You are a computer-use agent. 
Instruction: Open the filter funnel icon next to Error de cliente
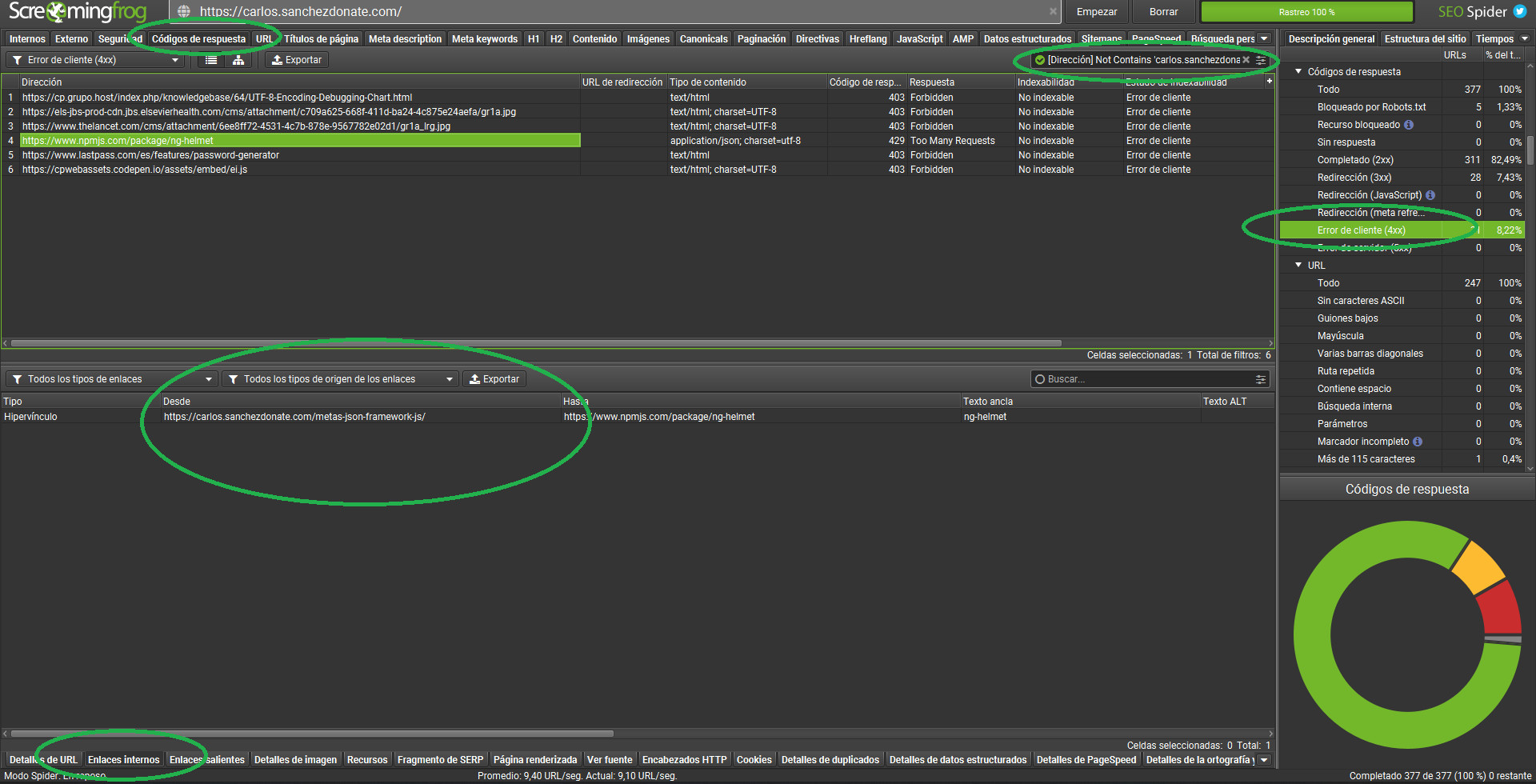coord(16,59)
